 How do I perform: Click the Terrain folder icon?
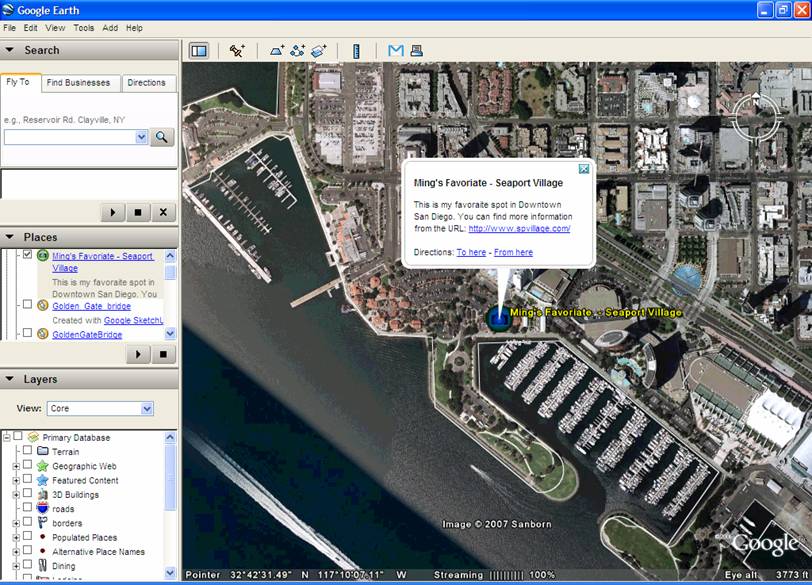[x=43, y=451]
